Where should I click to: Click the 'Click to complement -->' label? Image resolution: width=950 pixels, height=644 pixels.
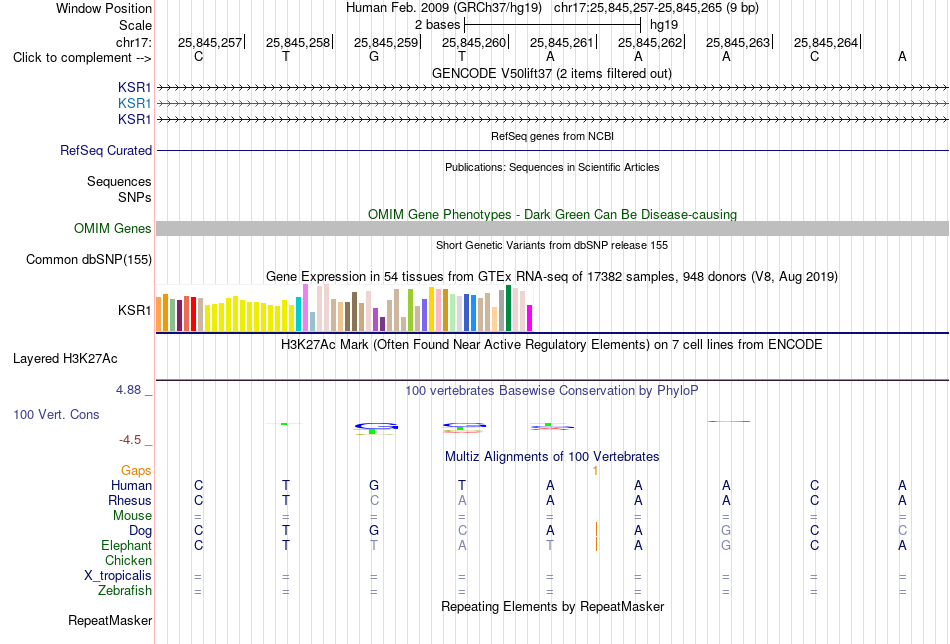click(x=82, y=58)
